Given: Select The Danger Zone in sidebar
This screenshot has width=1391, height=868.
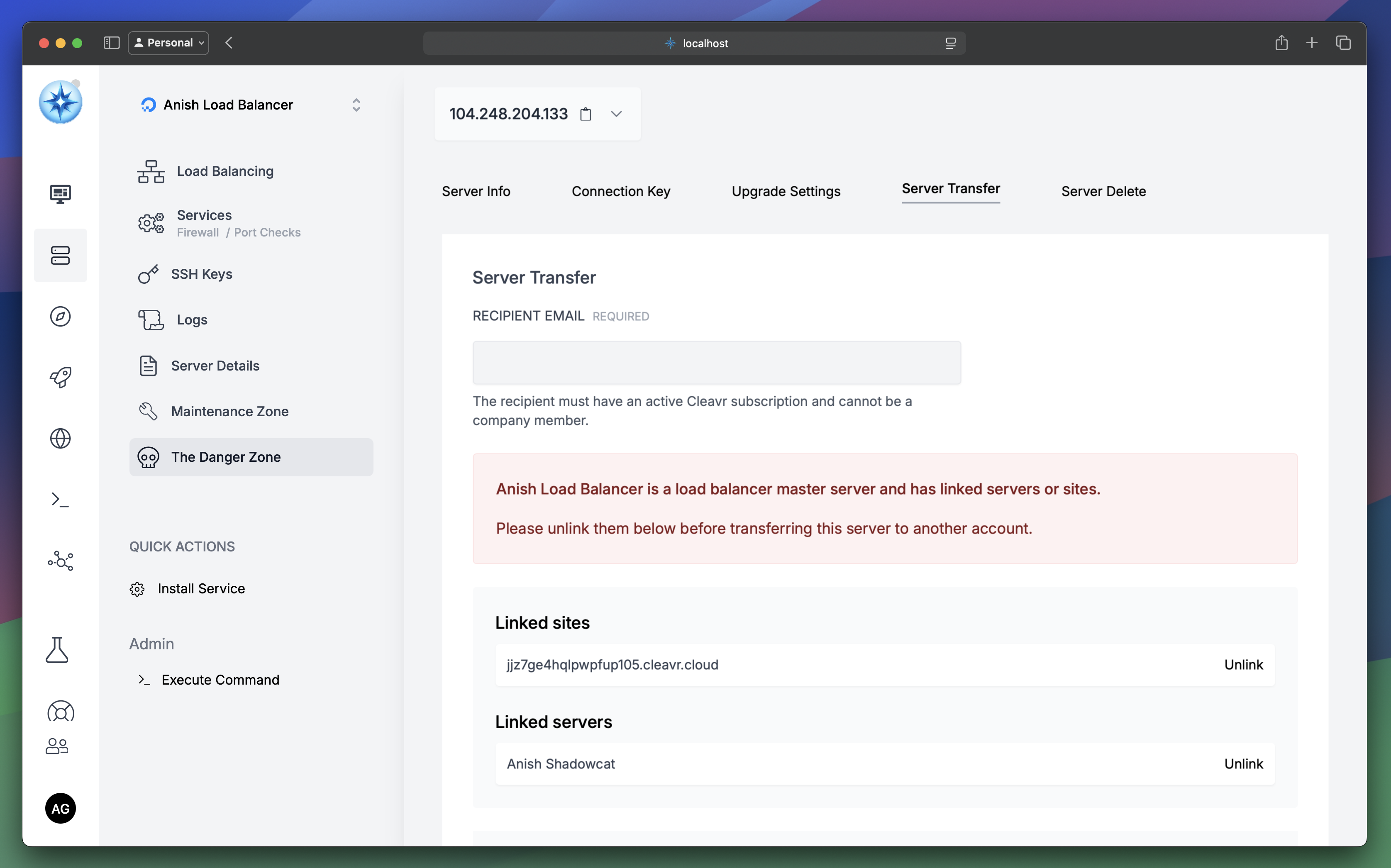Looking at the screenshot, I should pos(251,457).
